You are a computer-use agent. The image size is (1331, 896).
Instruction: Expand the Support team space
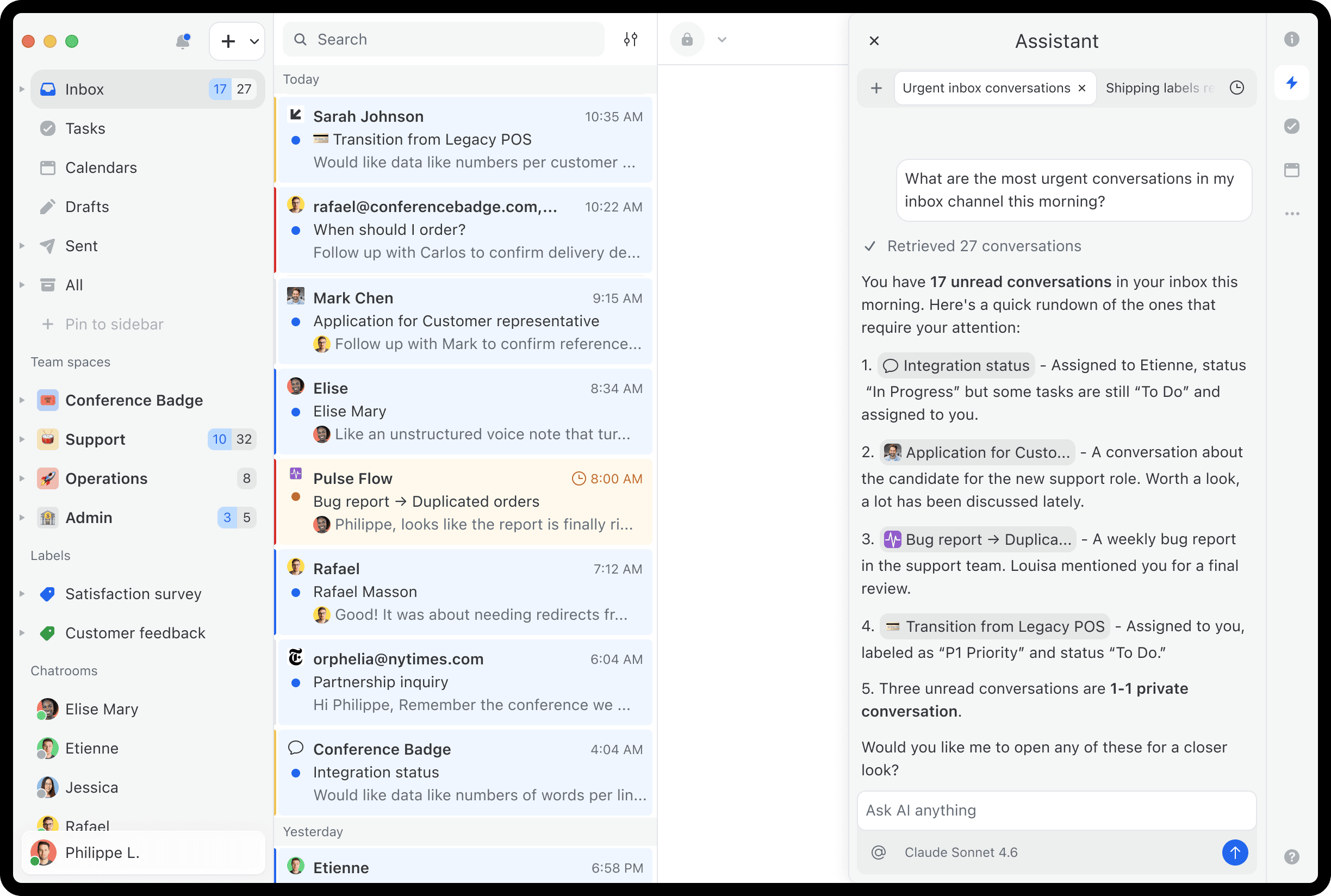point(22,439)
